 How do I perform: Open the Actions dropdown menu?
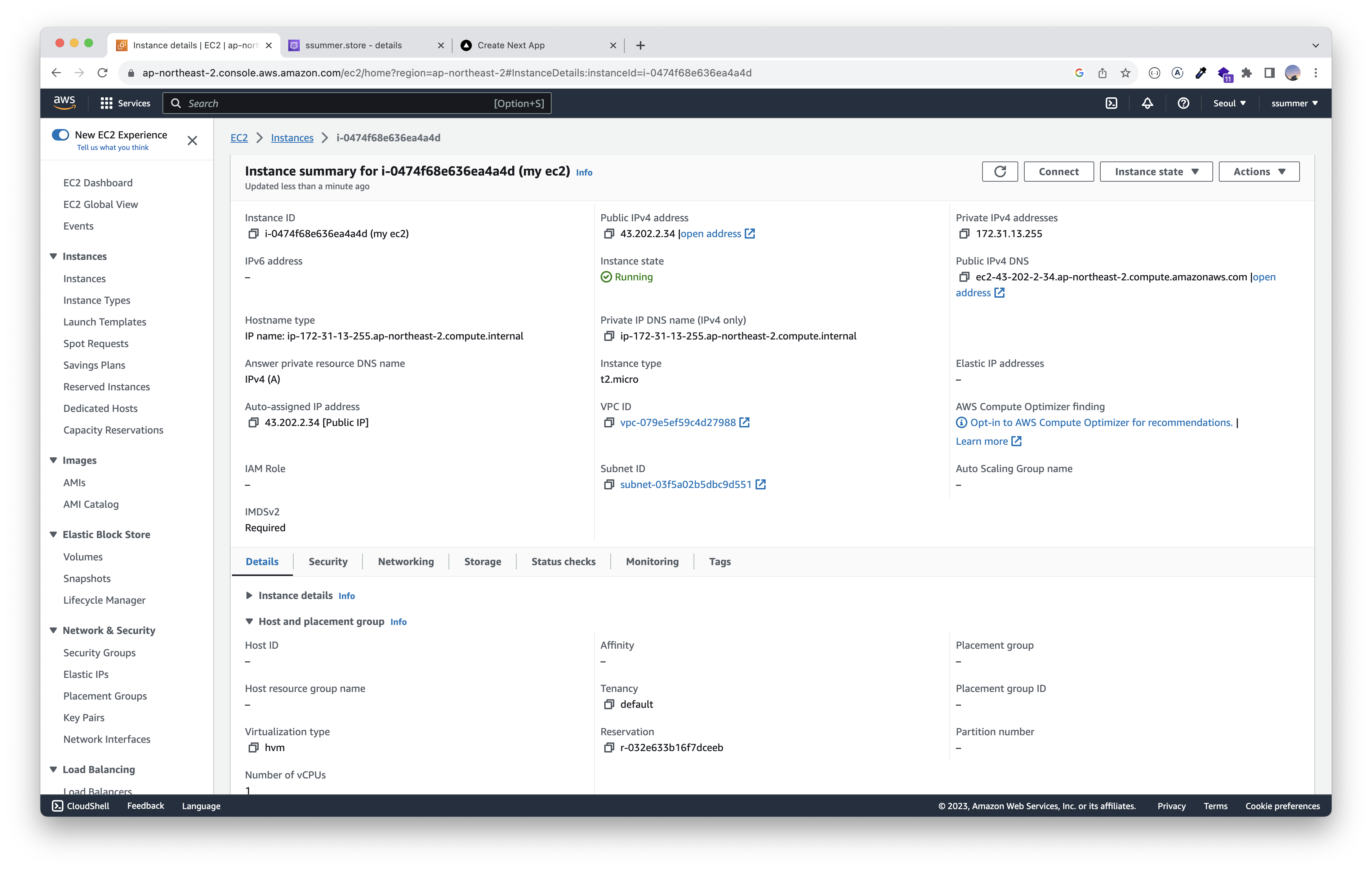(1259, 172)
